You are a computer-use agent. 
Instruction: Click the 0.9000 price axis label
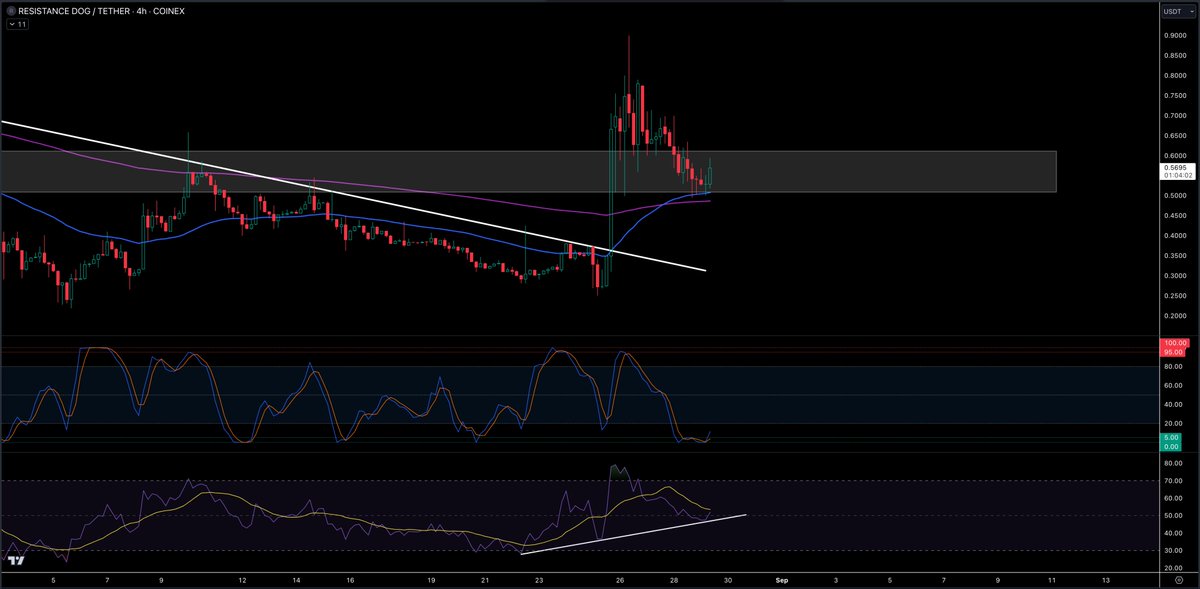pyautogui.click(x=1173, y=35)
